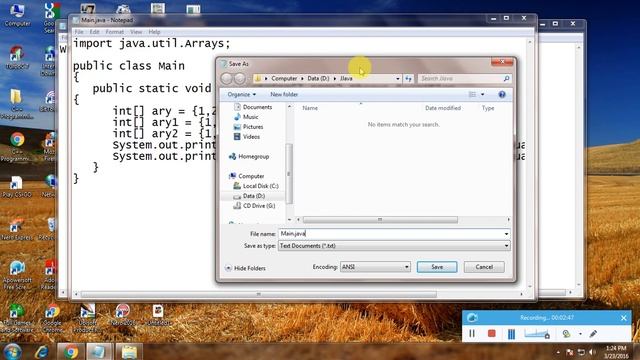Screen dimensions: 640x360
Task: Select Pictures in the navigation pane
Action: (x=253, y=127)
